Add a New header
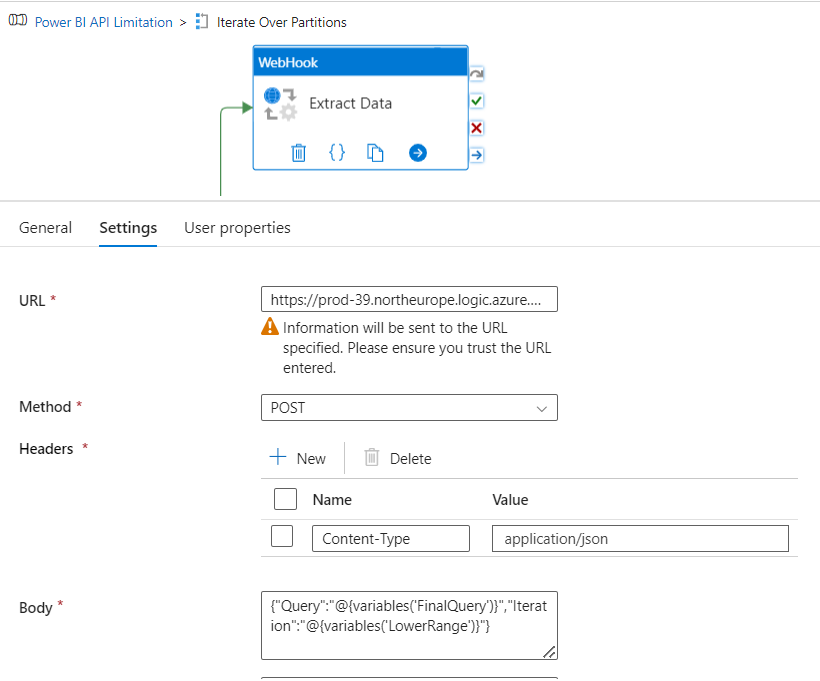 [298, 458]
